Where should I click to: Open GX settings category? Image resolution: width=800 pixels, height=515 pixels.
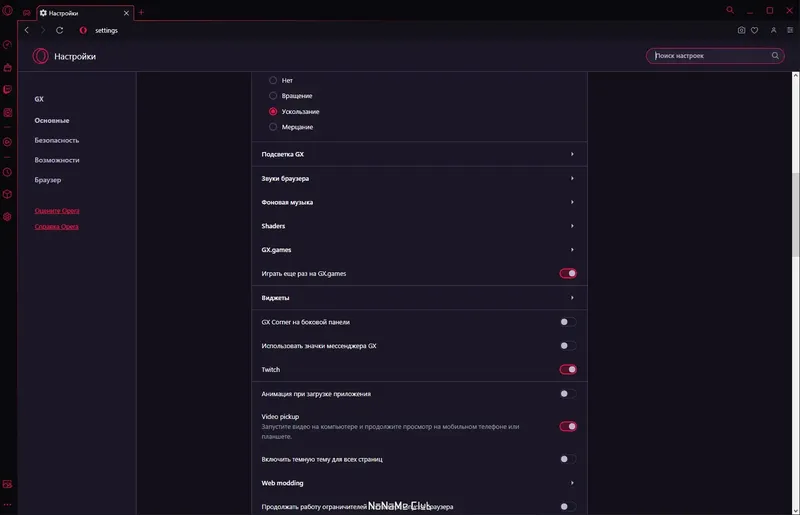pos(39,99)
